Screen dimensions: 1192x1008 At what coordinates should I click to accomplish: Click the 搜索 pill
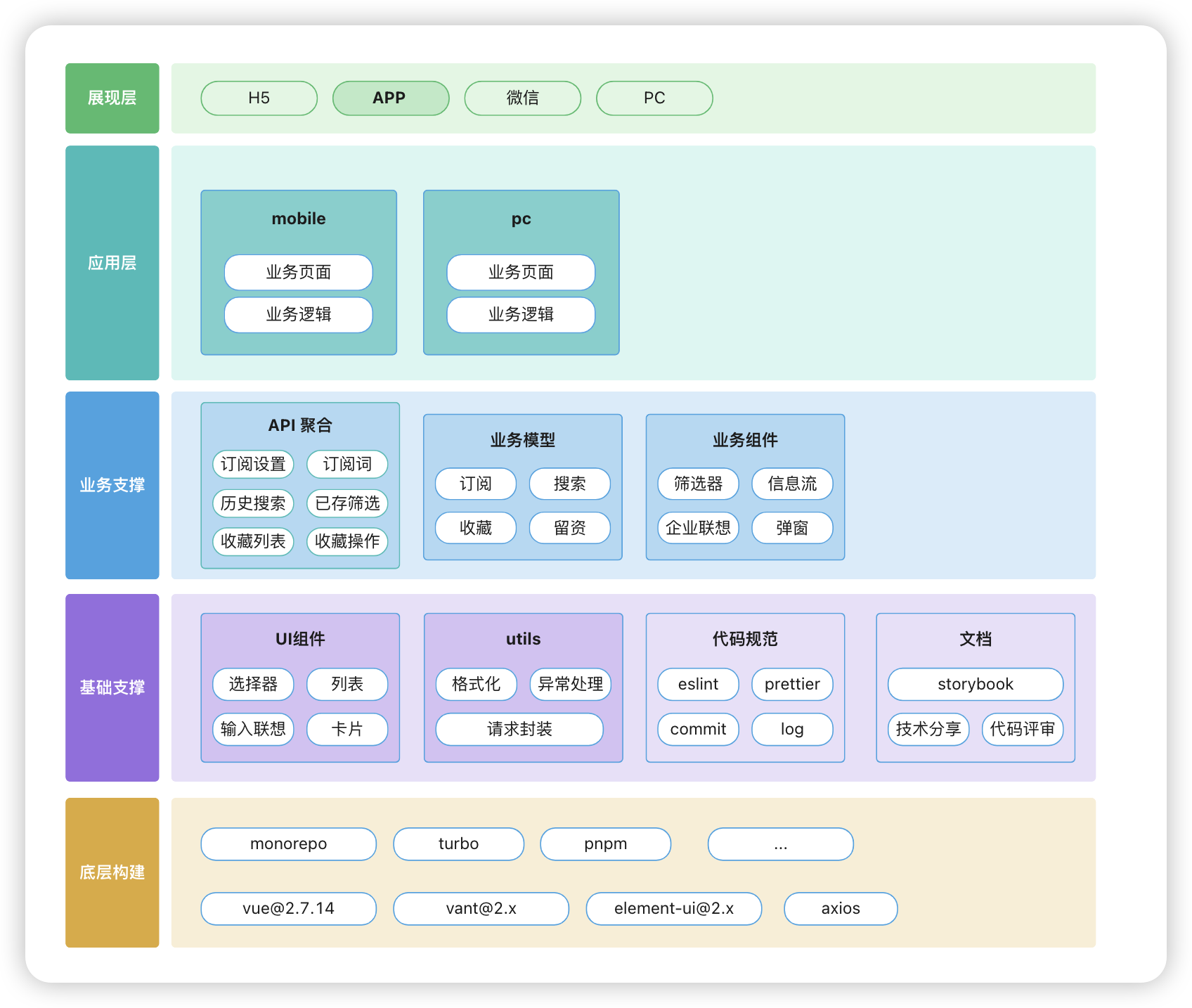tap(570, 484)
